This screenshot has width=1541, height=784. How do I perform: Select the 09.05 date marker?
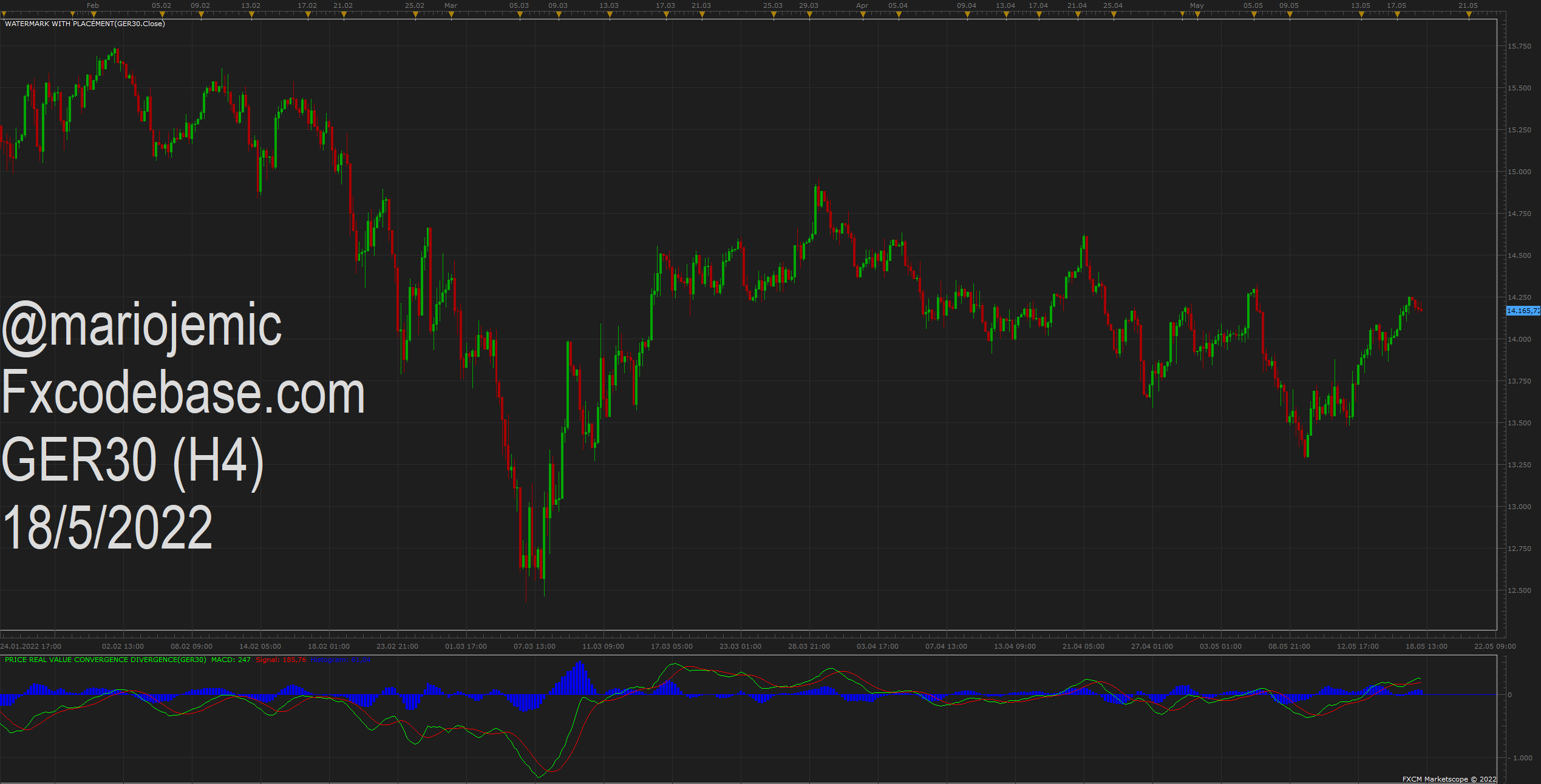point(1289,5)
